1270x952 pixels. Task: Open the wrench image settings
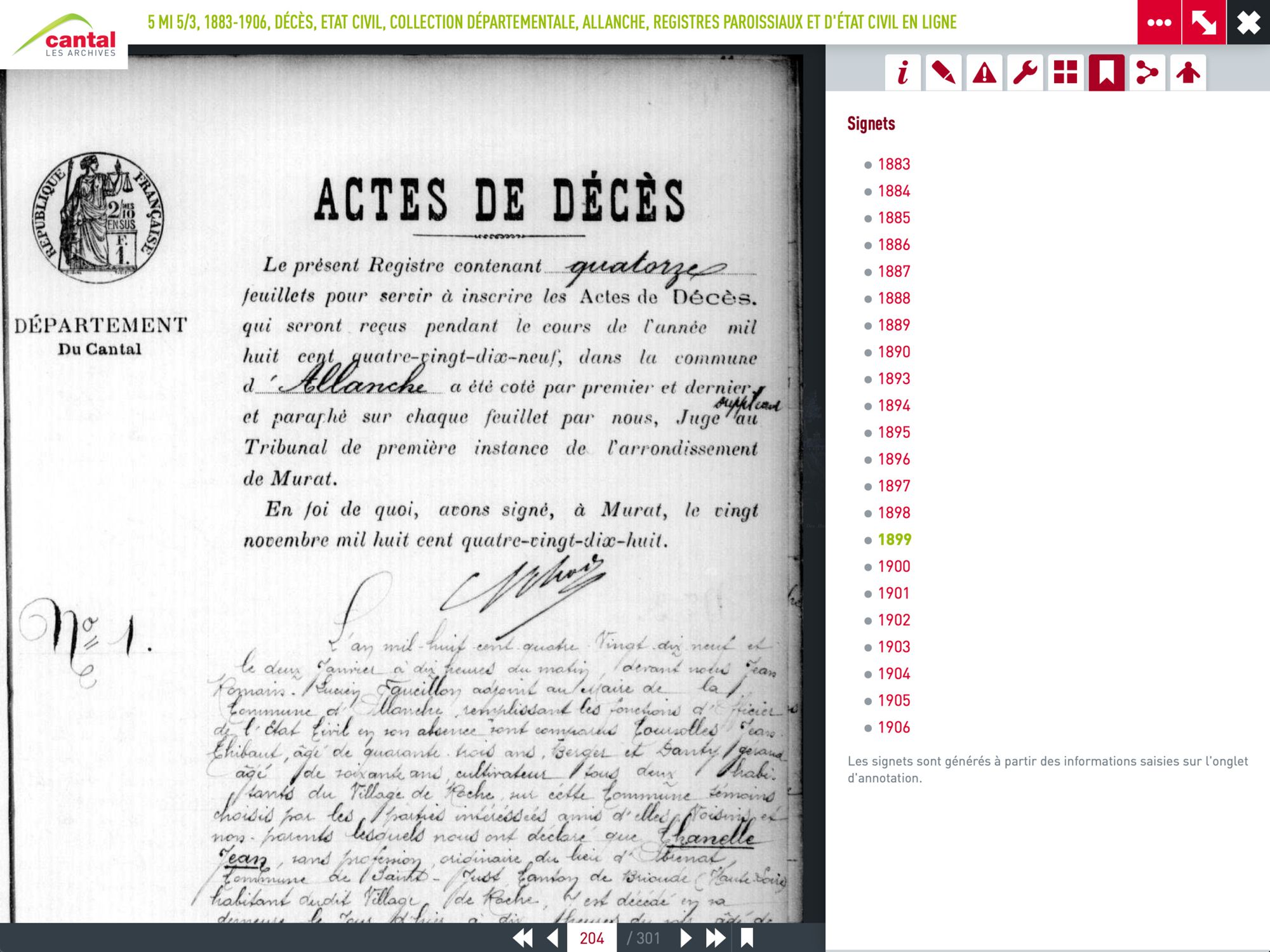click(1025, 72)
